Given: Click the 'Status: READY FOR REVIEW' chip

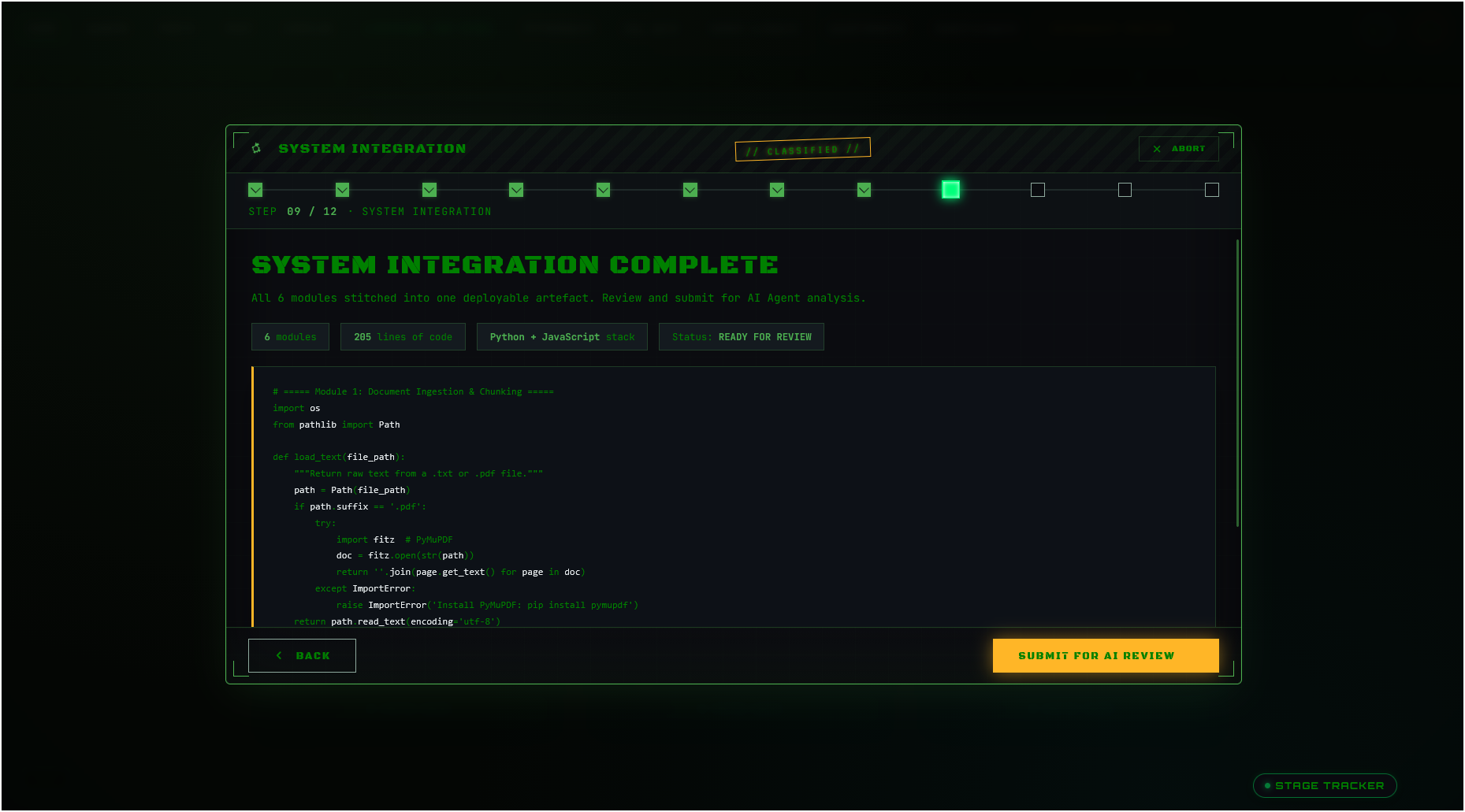Looking at the screenshot, I should click(742, 337).
